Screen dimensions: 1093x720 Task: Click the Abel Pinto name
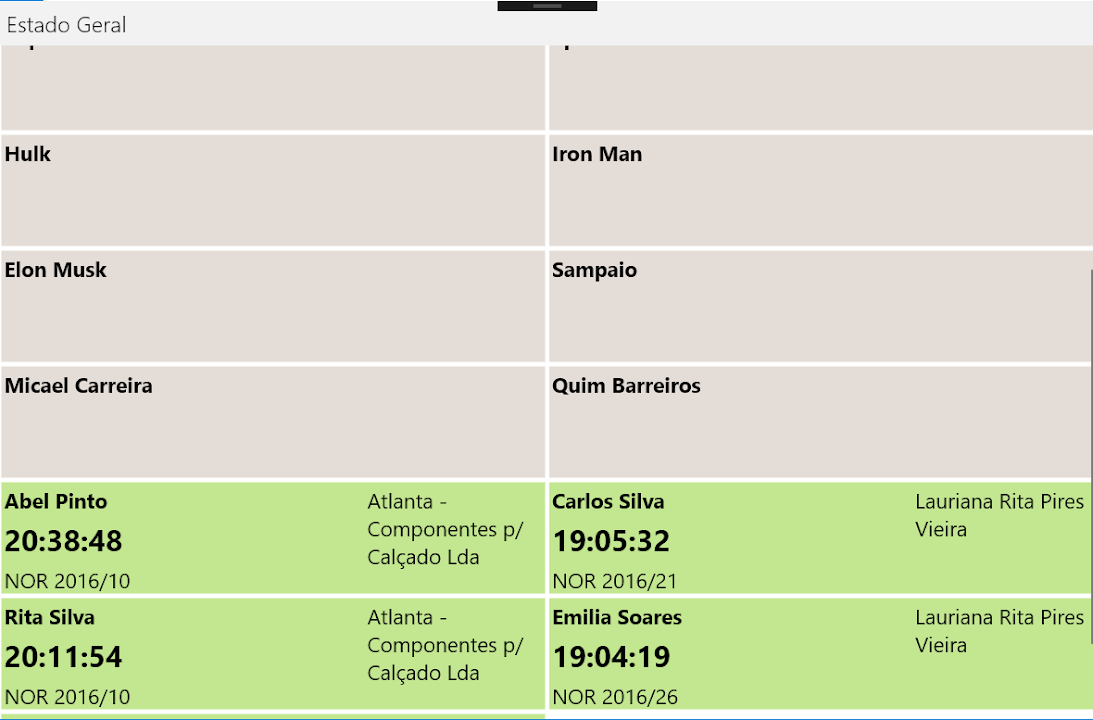point(56,501)
